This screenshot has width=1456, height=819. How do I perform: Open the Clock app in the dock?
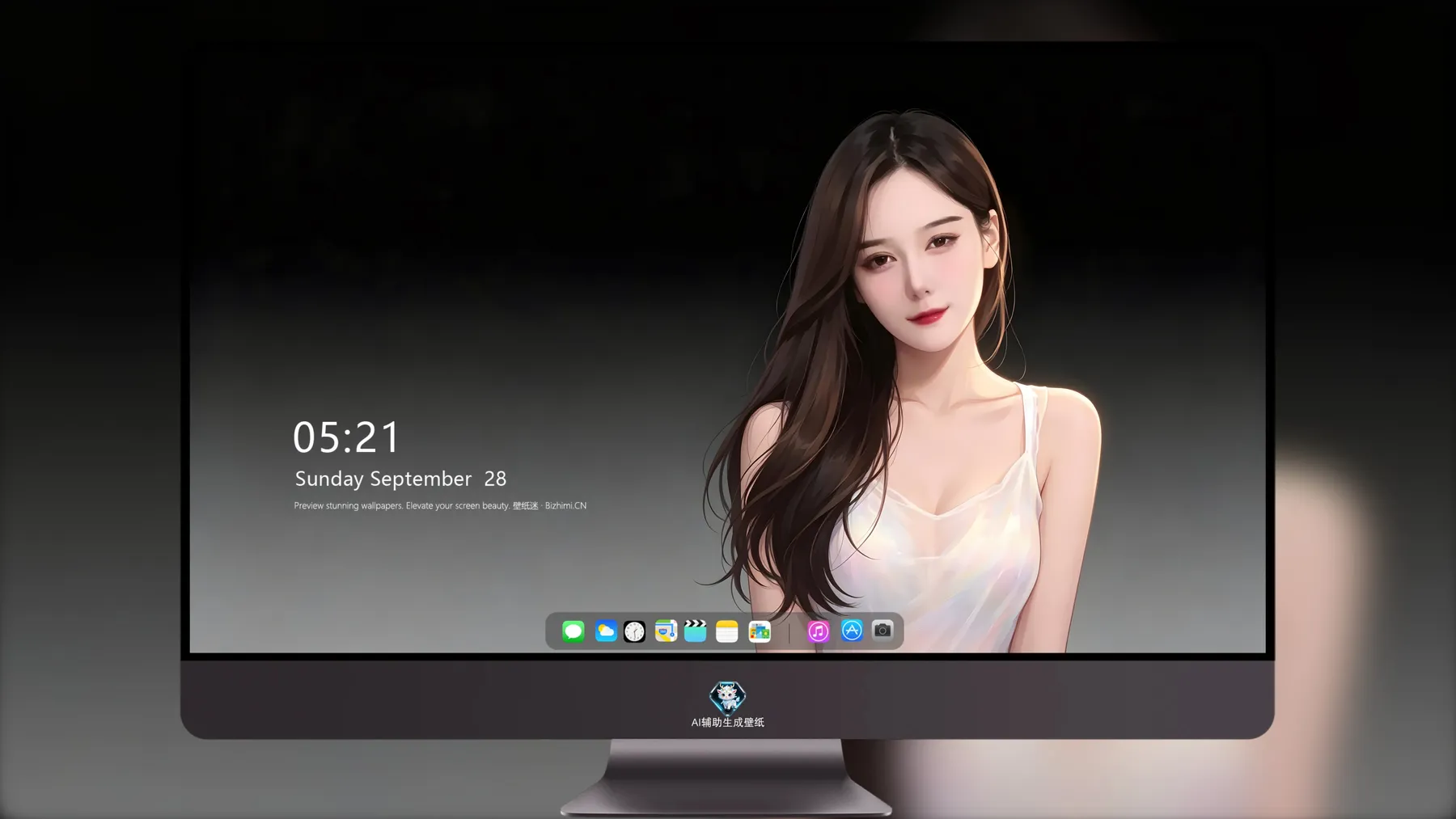635,631
